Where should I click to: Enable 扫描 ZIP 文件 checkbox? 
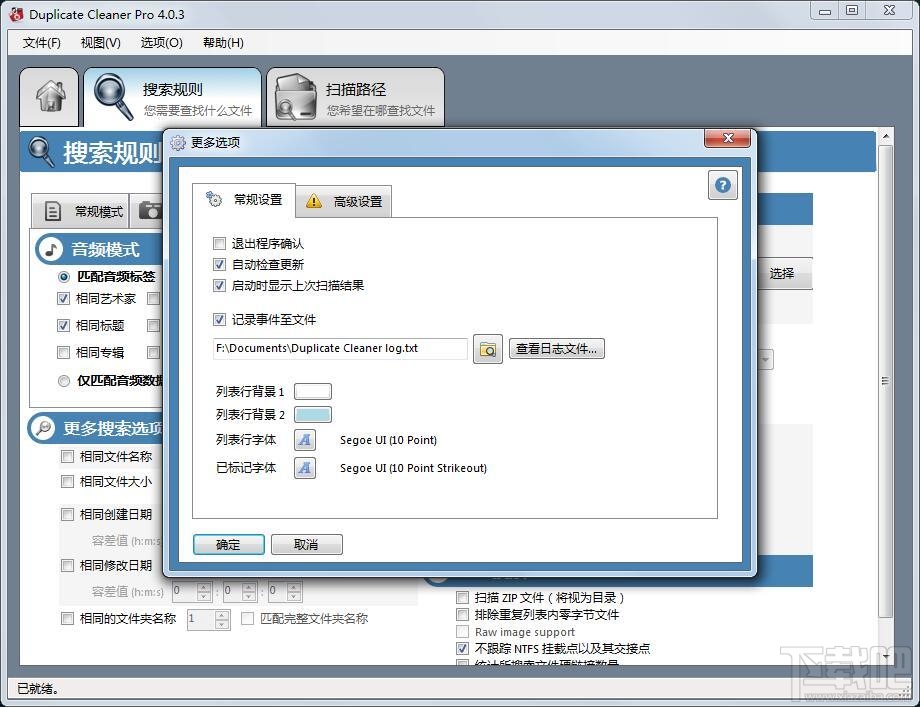click(462, 598)
